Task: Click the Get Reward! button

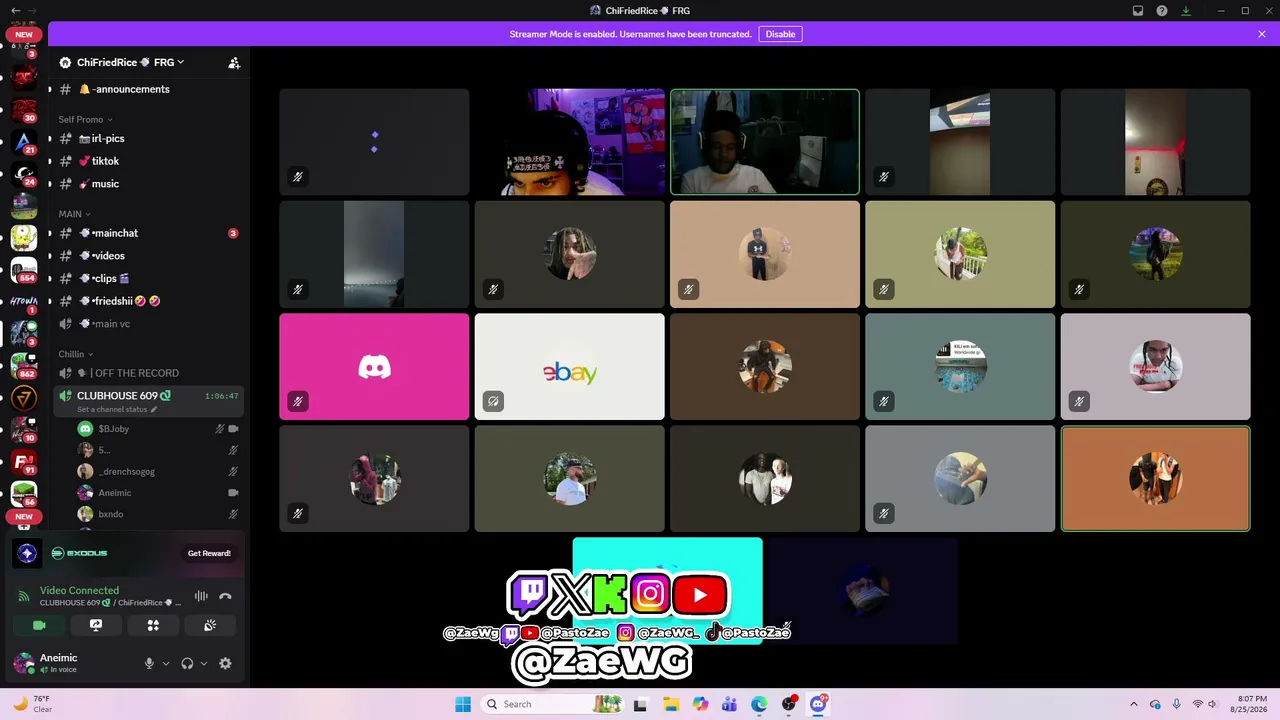Action: pyautogui.click(x=209, y=553)
